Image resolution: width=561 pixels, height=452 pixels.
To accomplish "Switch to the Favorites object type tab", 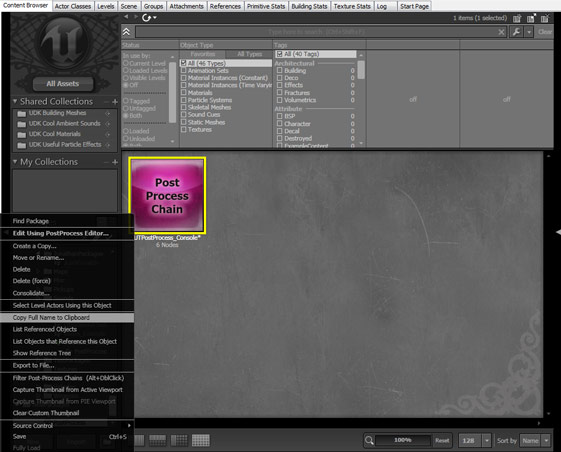I will (x=203, y=54).
